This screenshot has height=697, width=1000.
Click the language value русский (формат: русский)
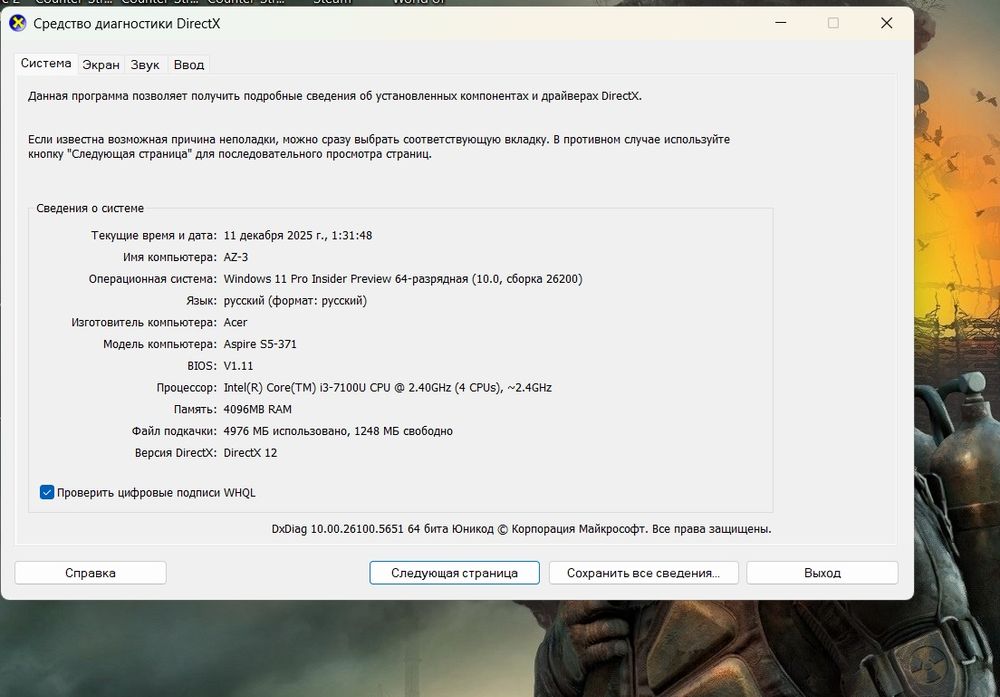click(295, 300)
